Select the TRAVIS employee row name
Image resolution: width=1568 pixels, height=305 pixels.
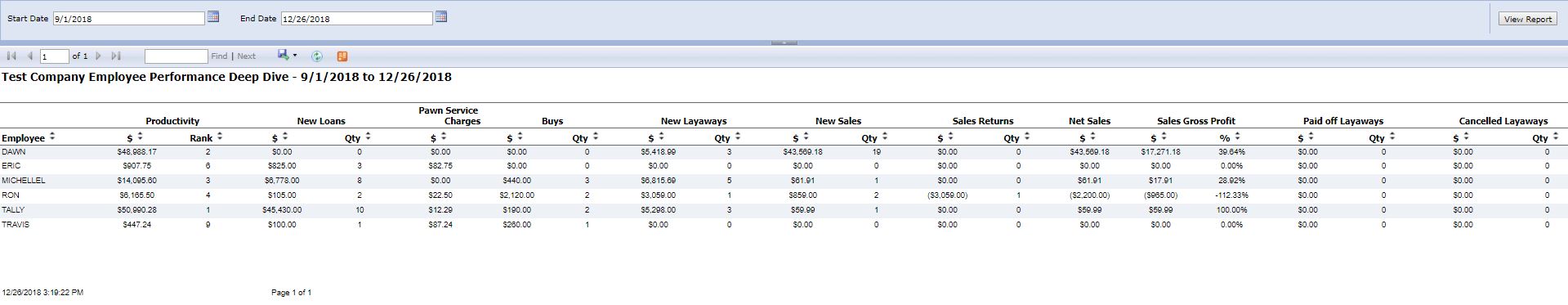pyautogui.click(x=15, y=225)
